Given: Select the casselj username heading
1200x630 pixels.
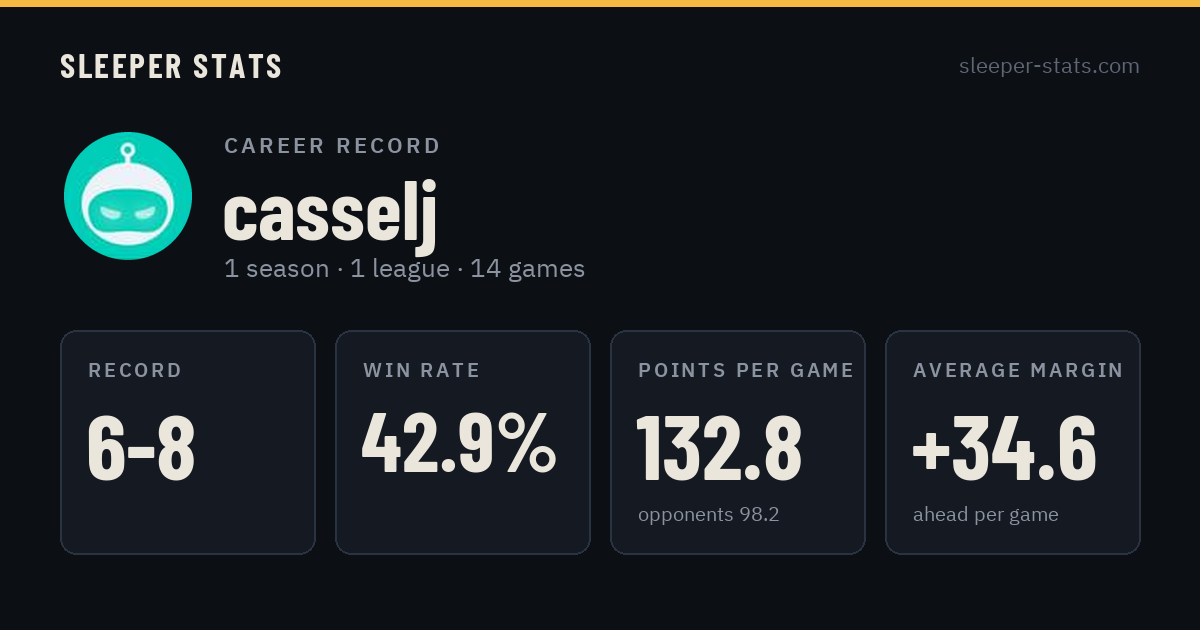Looking at the screenshot, I should 330,214.
